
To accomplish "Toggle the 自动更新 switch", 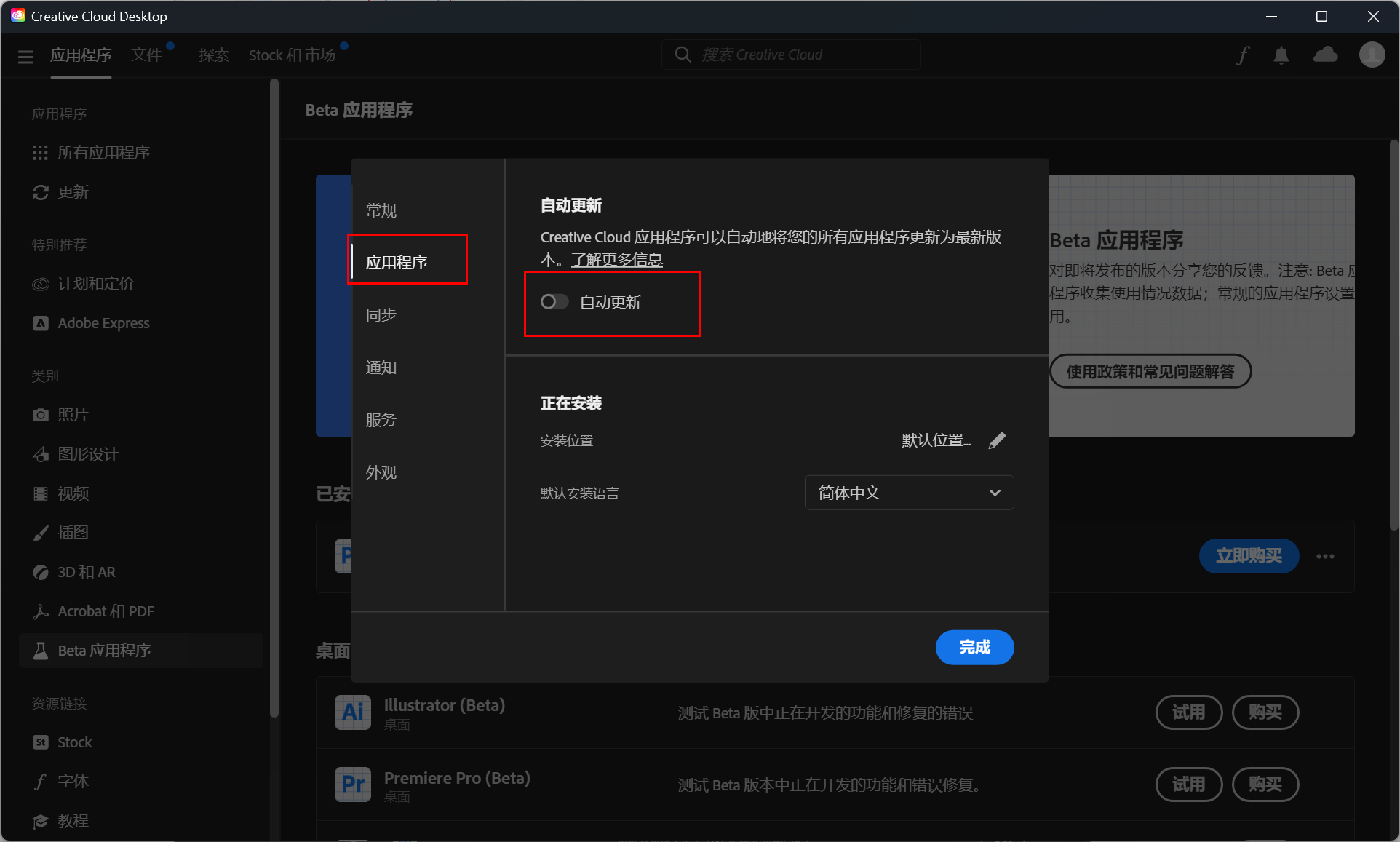I will (554, 301).
